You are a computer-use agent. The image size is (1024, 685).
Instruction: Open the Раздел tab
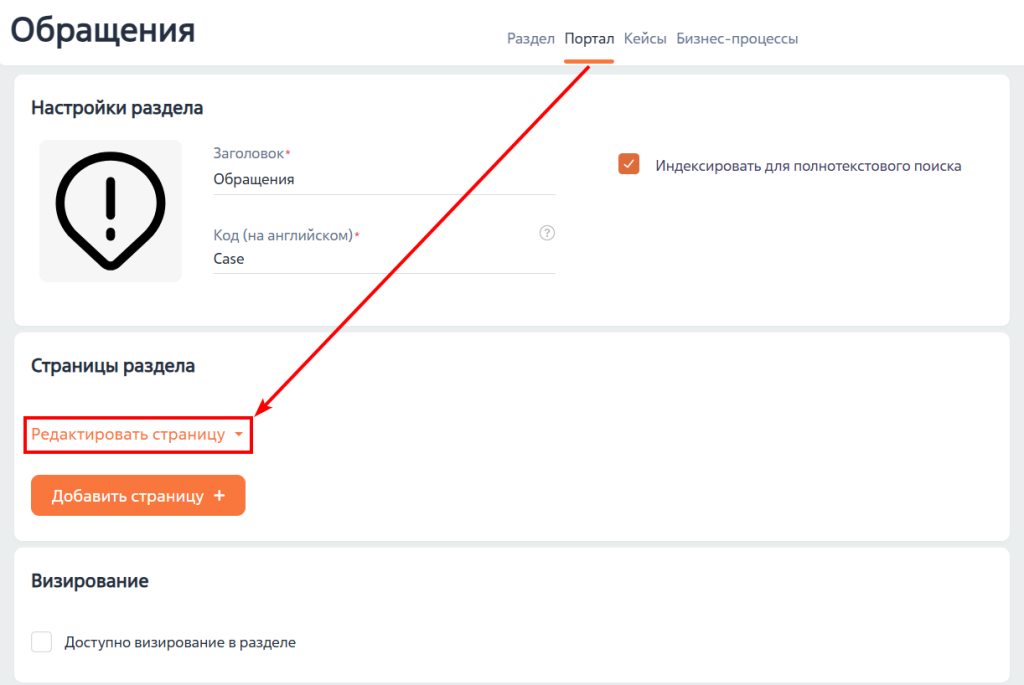(x=530, y=39)
